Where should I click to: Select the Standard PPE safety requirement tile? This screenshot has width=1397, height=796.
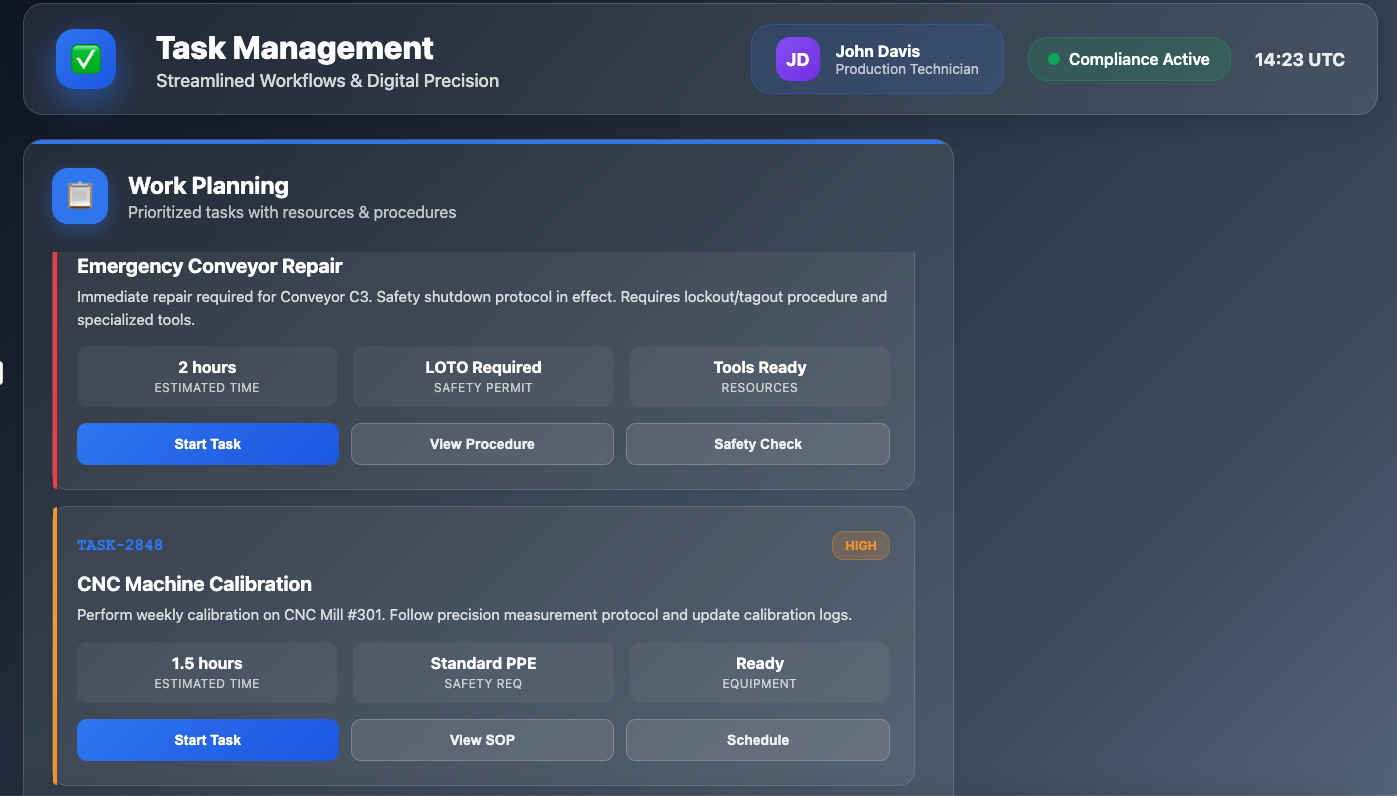tap(483, 672)
